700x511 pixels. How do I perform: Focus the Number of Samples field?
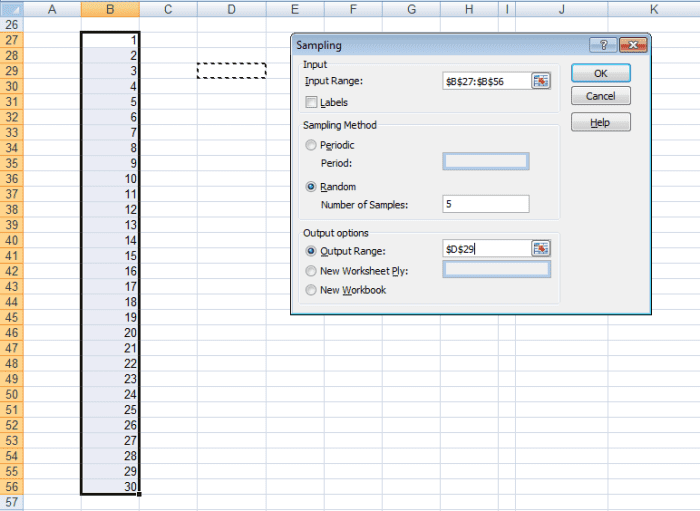[x=486, y=204]
